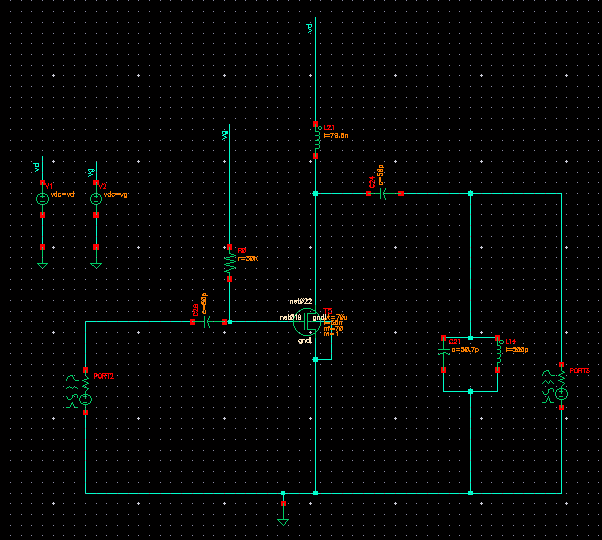Click the vg wire label above the resistor
Viewport: 602px width, 540px height.
pos(224,135)
